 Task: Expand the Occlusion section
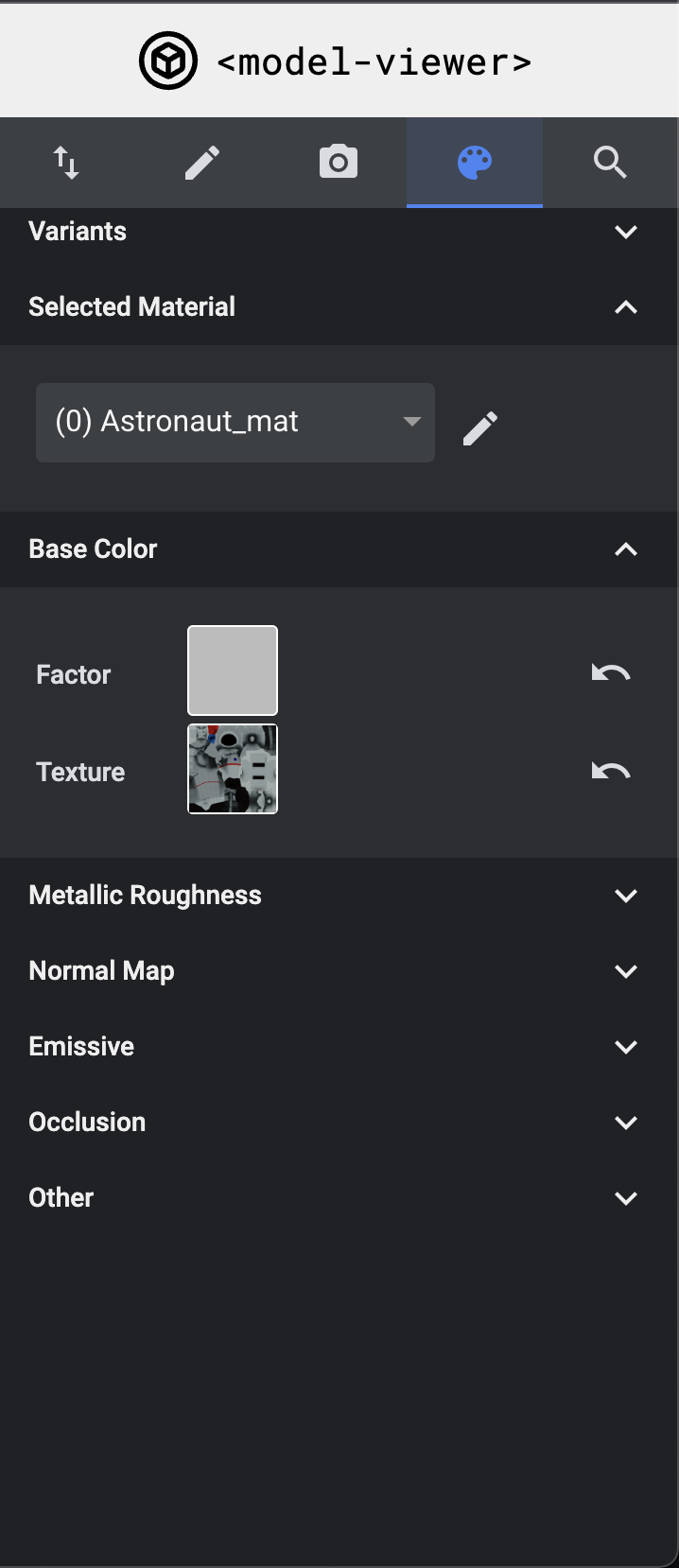pos(625,1122)
